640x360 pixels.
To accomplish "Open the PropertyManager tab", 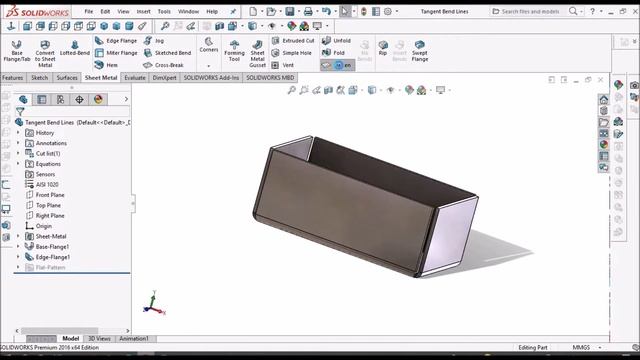I will (42, 99).
